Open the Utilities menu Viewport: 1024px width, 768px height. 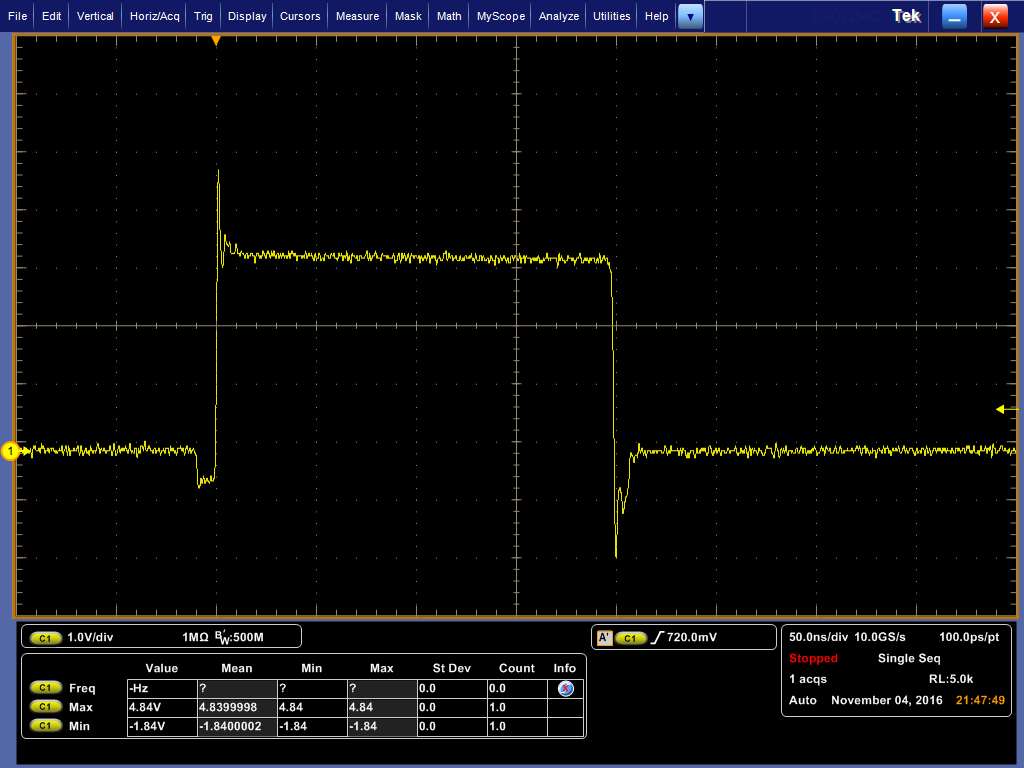coord(611,15)
